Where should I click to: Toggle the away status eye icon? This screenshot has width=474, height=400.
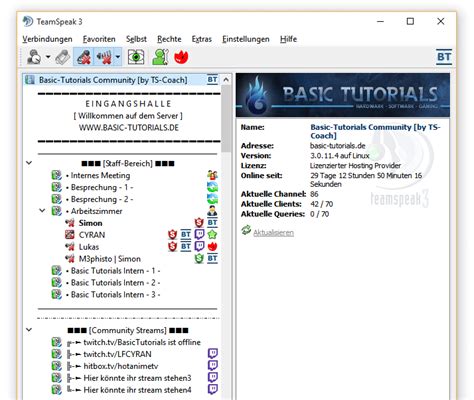click(136, 57)
